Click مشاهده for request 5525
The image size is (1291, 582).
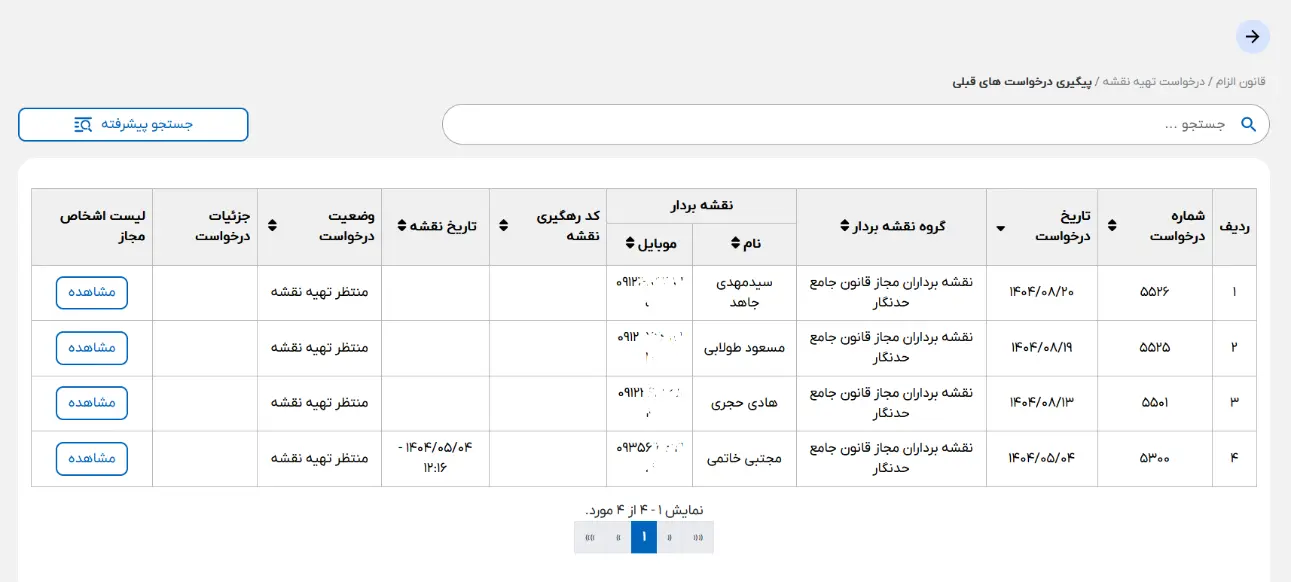[x=92, y=347]
